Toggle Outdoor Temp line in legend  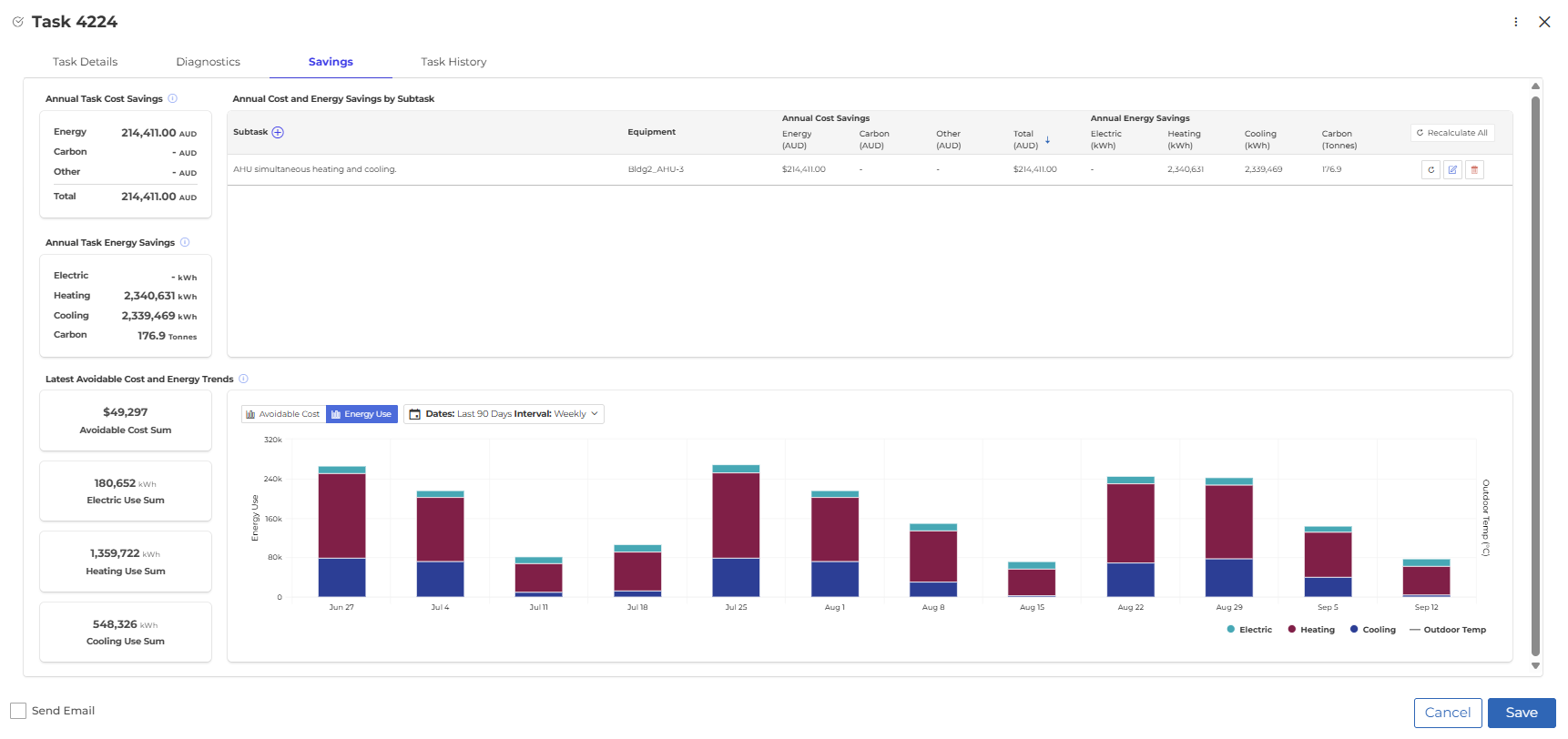point(1448,630)
